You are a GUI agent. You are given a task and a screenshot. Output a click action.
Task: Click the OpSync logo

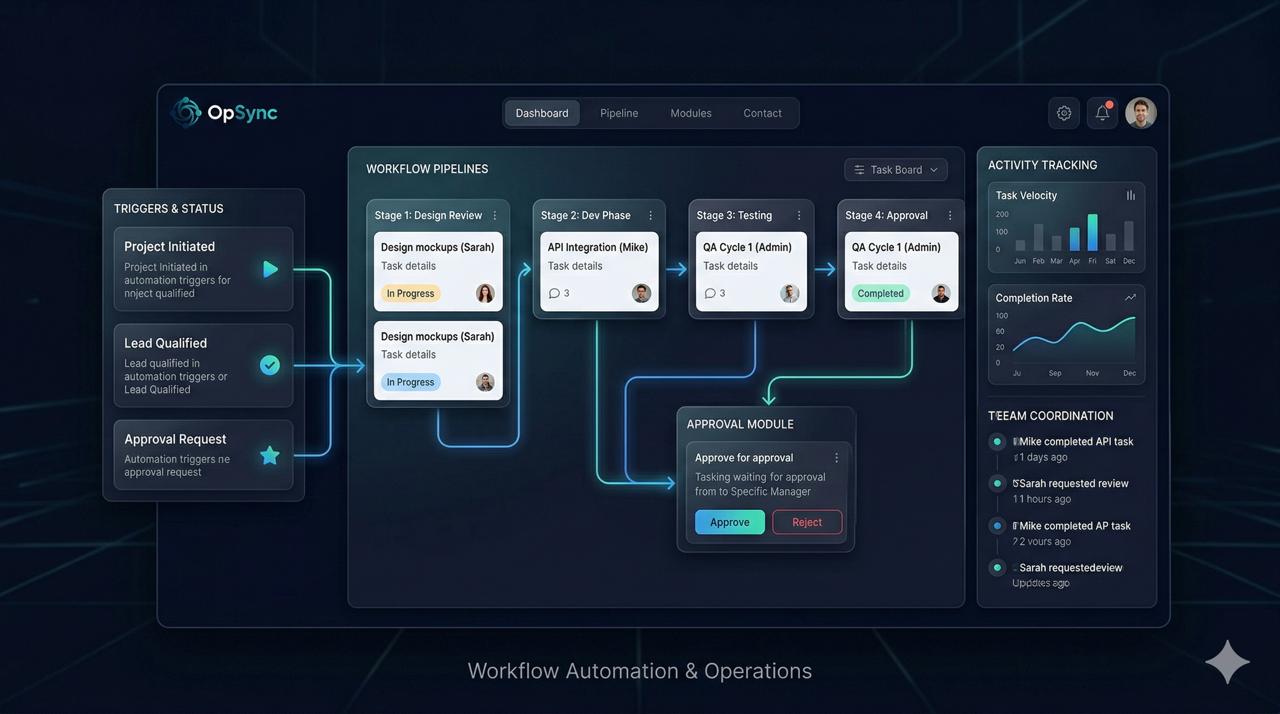(224, 113)
